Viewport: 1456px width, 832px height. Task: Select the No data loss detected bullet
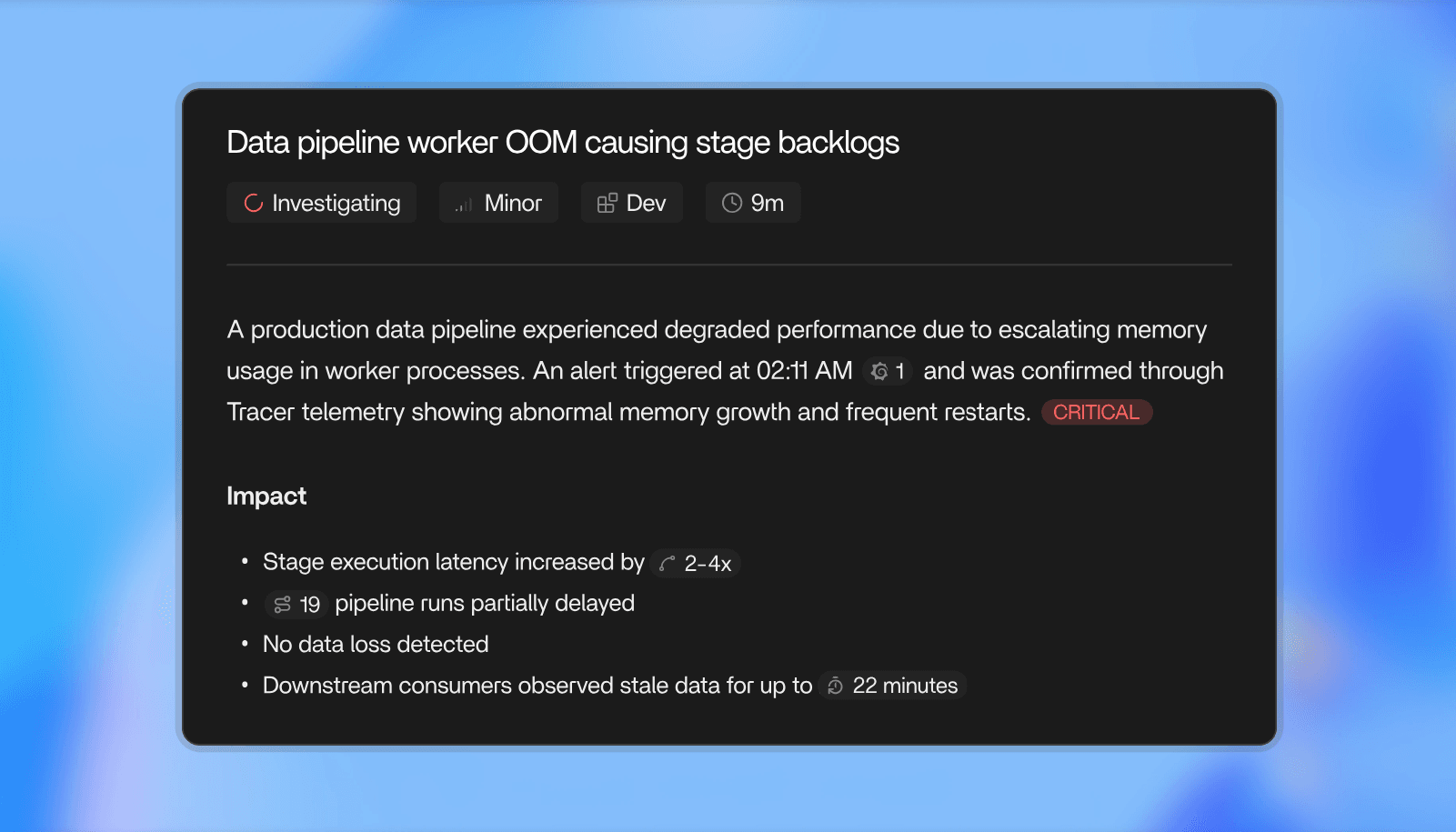click(376, 645)
